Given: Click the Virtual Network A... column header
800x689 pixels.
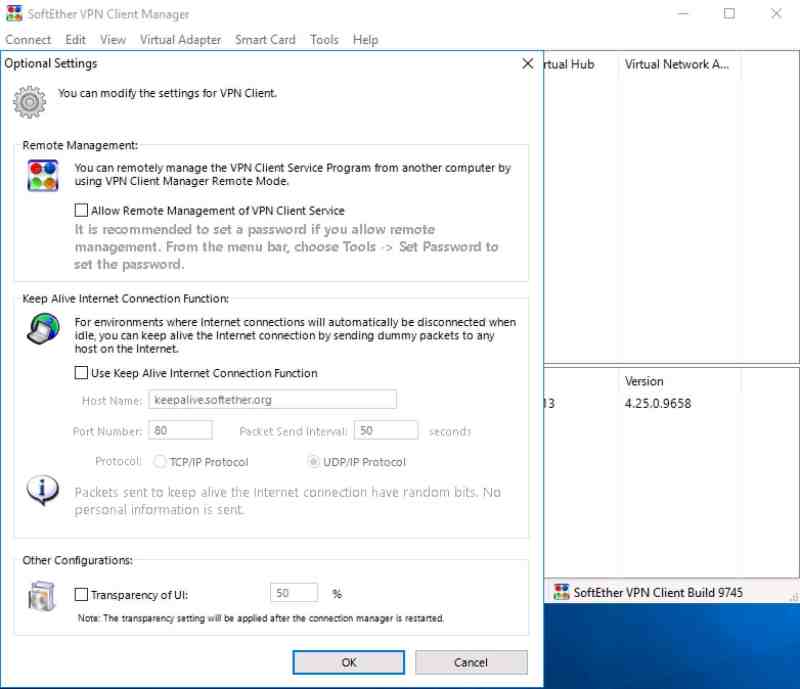Looking at the screenshot, I should click(x=679, y=64).
